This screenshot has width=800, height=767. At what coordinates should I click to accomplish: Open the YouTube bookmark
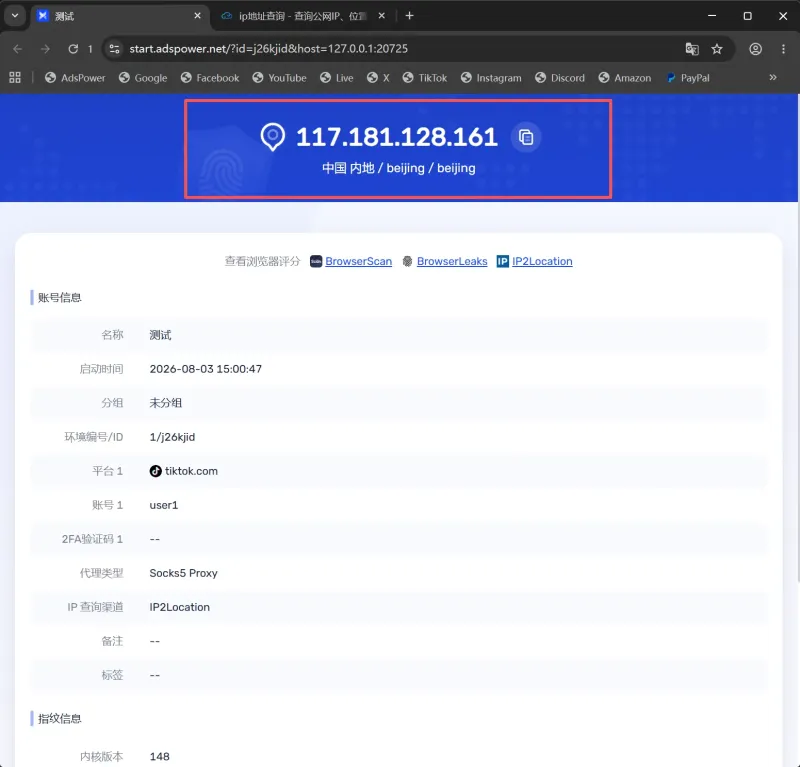tap(279, 78)
